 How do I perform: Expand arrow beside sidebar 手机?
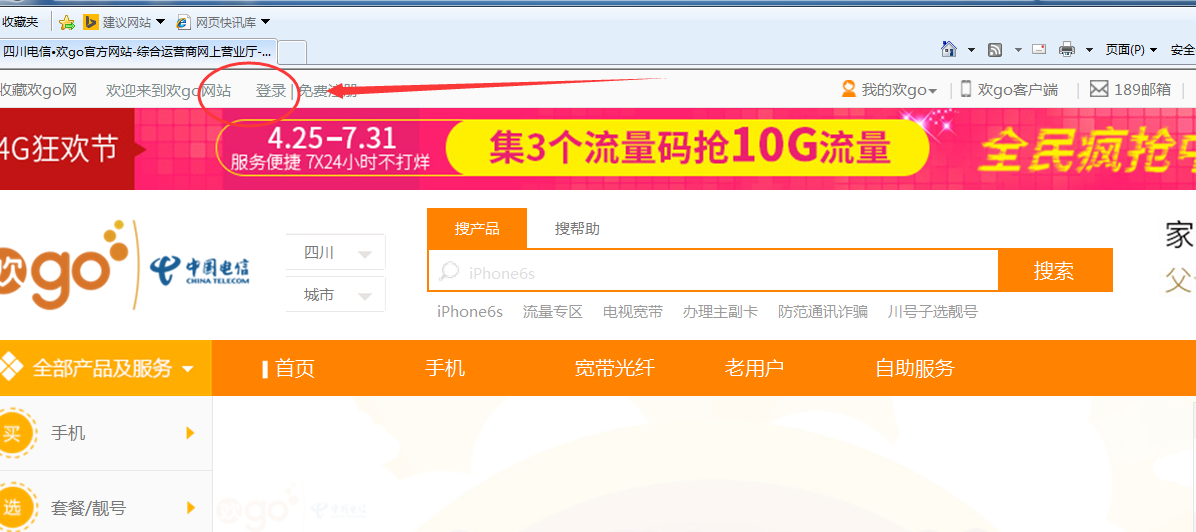[x=191, y=434]
